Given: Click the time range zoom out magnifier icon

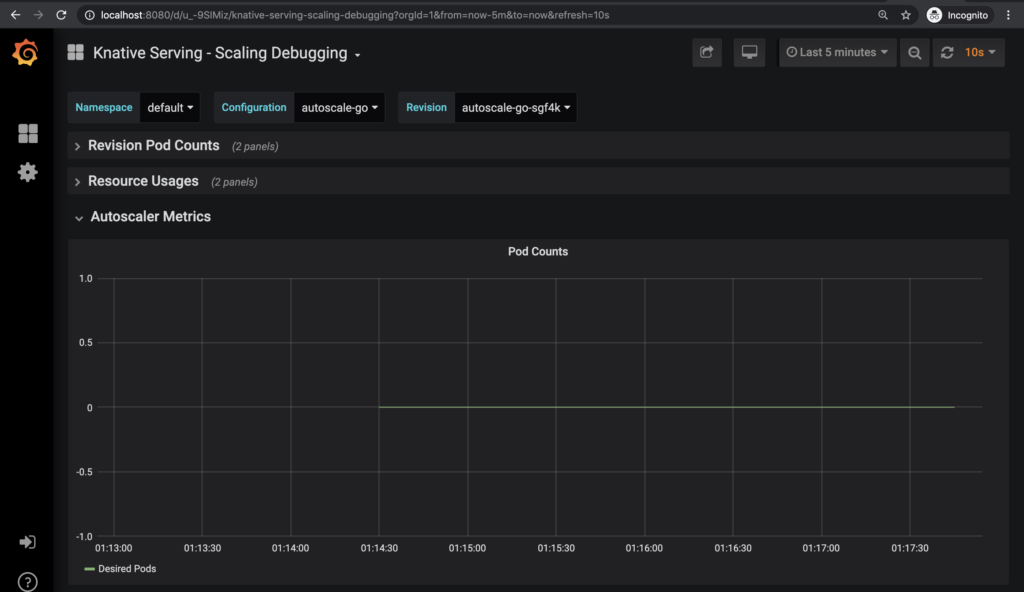Looking at the screenshot, I should click(914, 52).
